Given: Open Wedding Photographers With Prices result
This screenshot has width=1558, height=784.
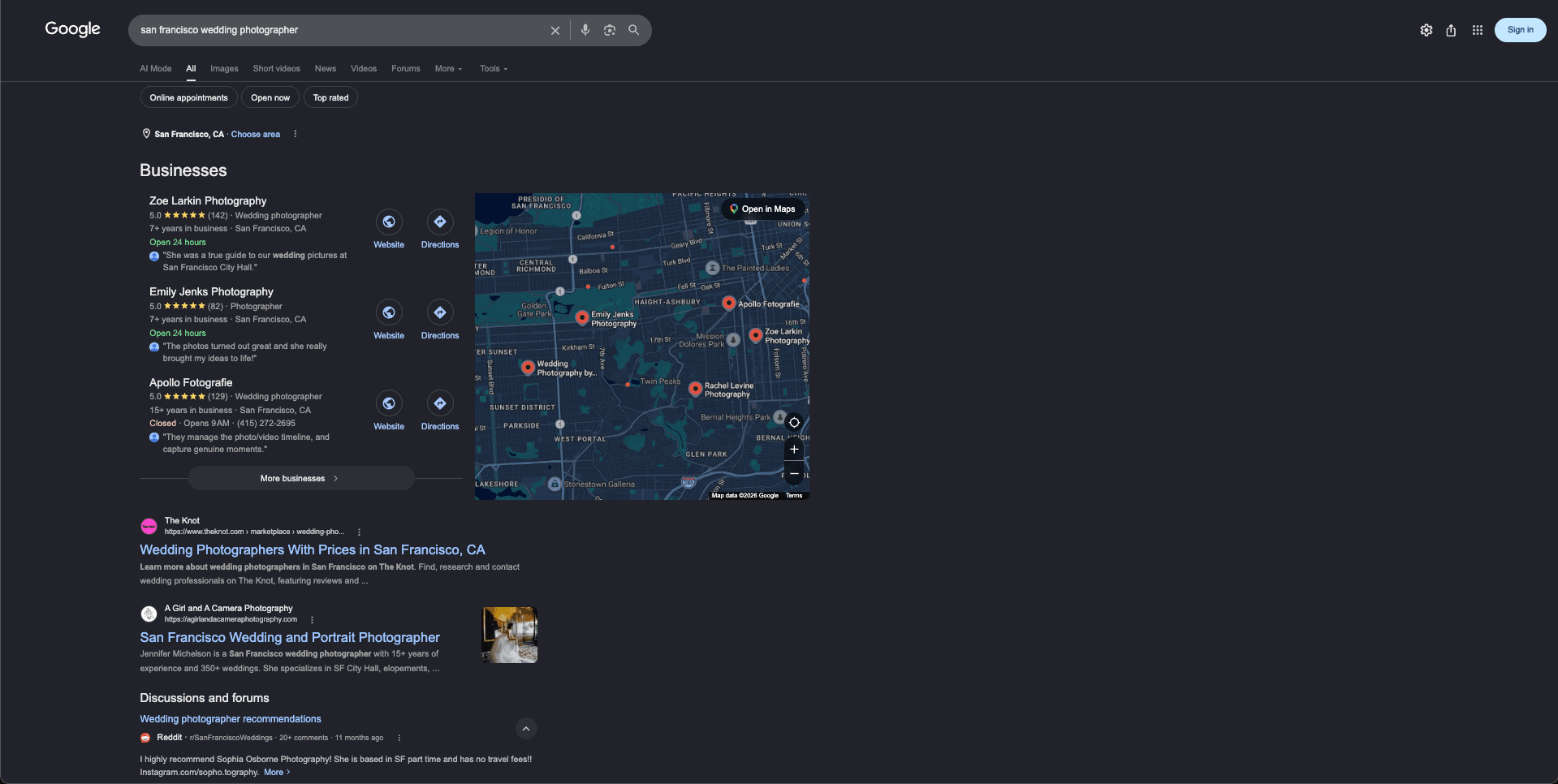Looking at the screenshot, I should (313, 550).
